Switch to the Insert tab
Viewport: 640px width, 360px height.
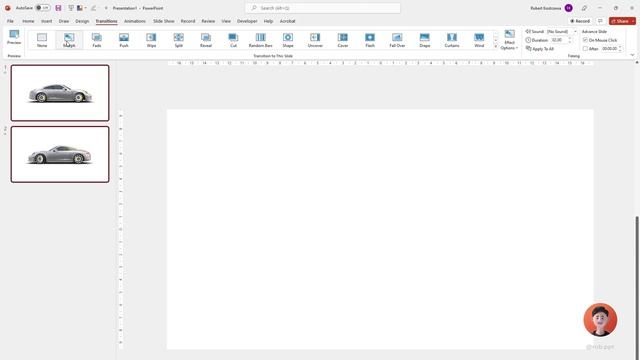47,21
